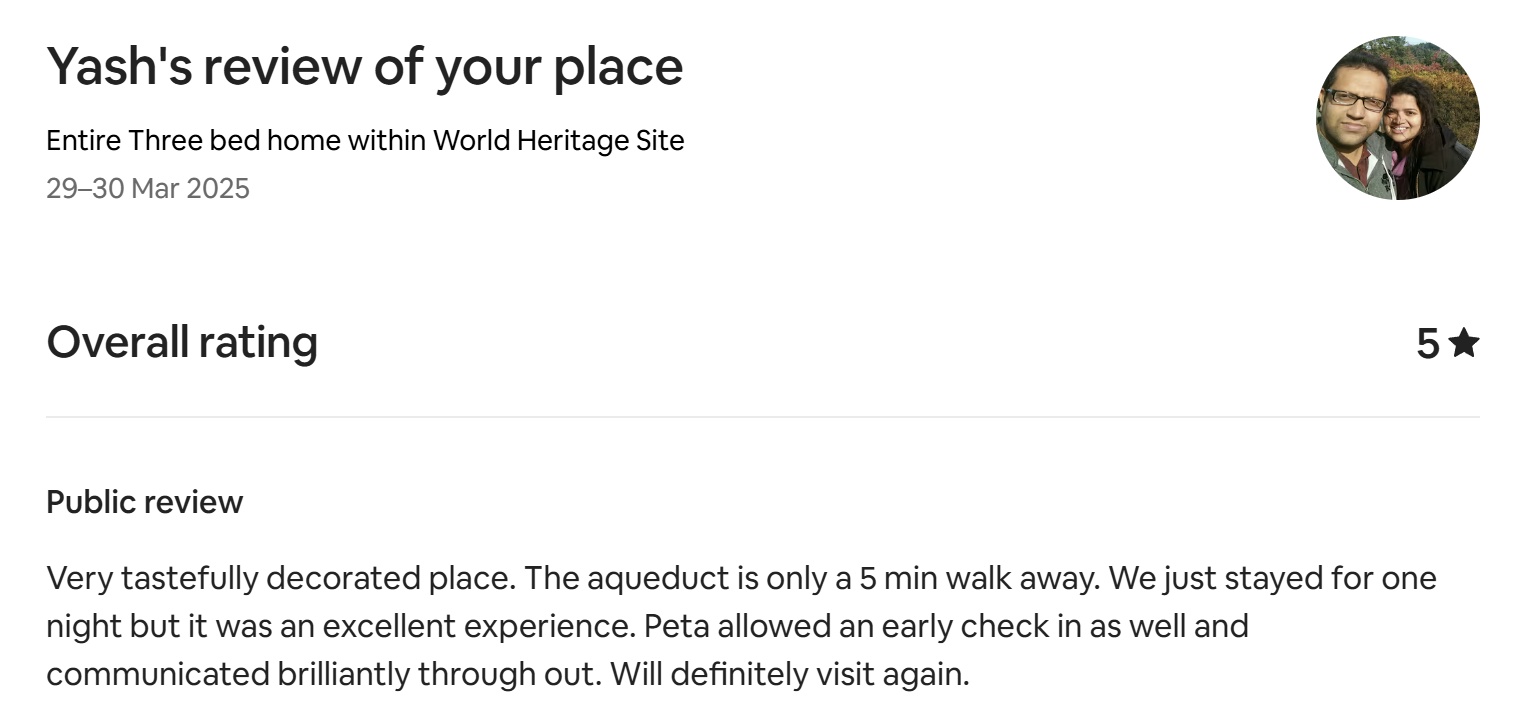The height and width of the screenshot is (722, 1524).
Task: Click the divider line under Overall rating
Action: pos(762,417)
